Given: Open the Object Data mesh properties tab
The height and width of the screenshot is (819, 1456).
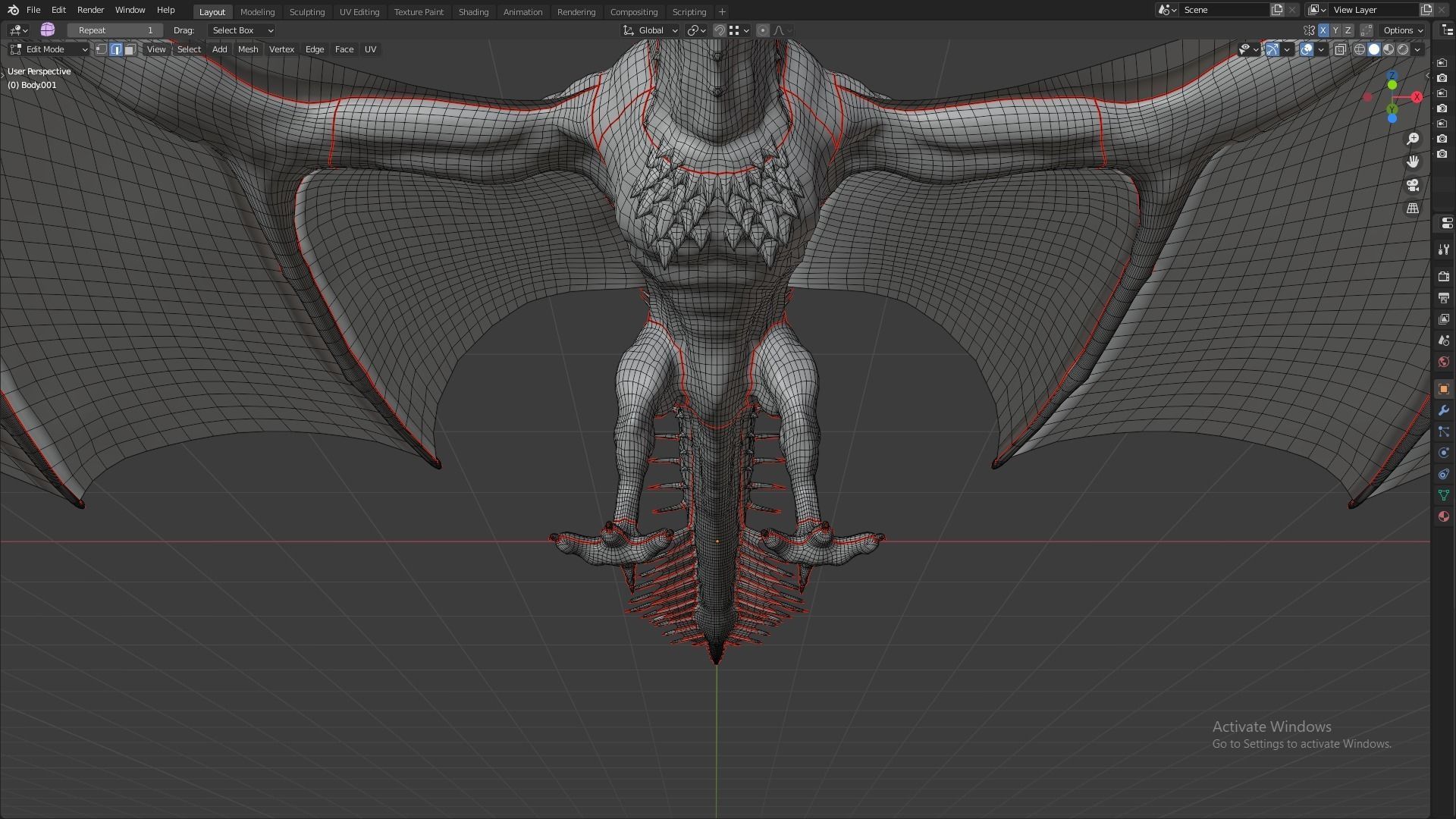Looking at the screenshot, I should point(1444,495).
